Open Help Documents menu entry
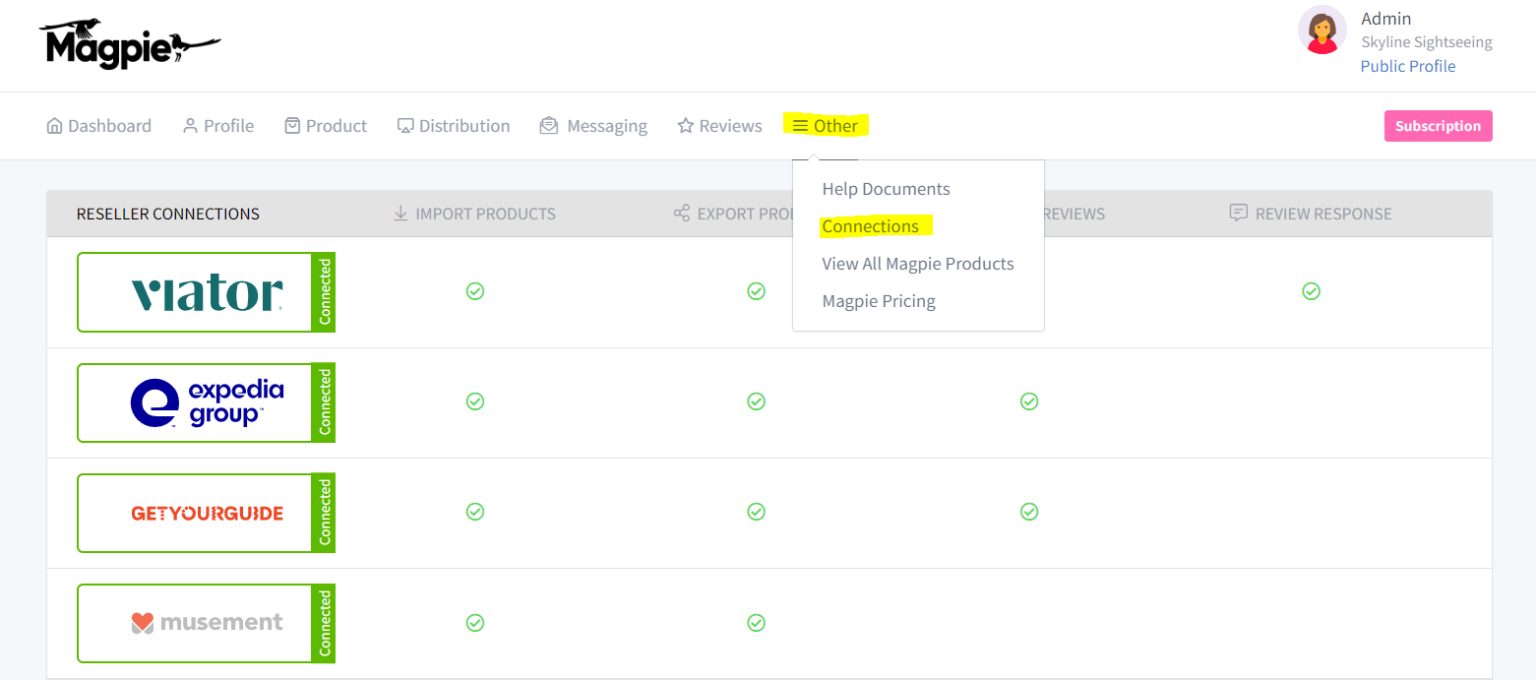The width and height of the screenshot is (1536, 680). [x=885, y=189]
